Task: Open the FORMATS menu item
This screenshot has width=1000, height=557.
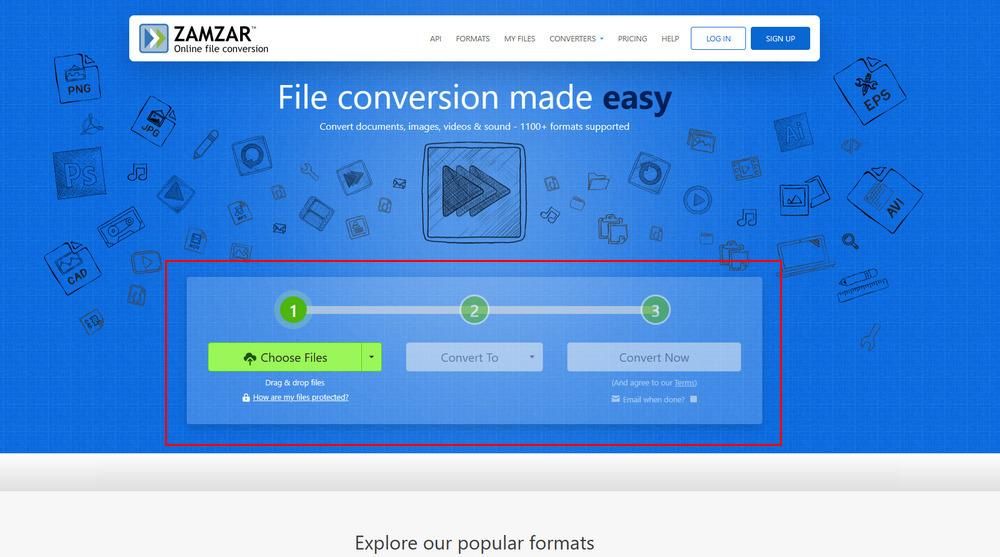Action: [x=473, y=39]
